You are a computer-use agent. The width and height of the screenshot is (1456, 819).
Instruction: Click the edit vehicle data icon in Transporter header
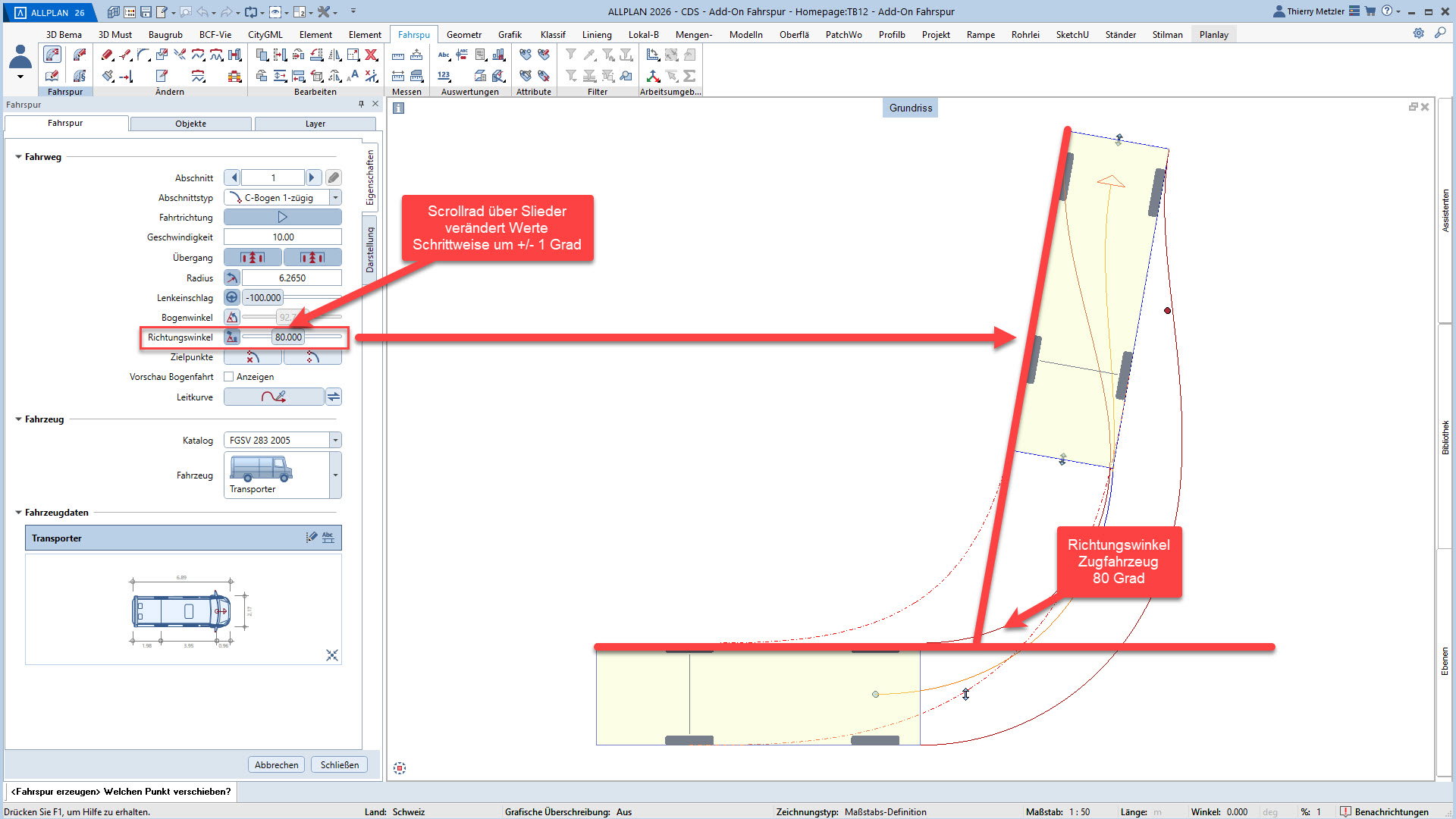[x=311, y=538]
